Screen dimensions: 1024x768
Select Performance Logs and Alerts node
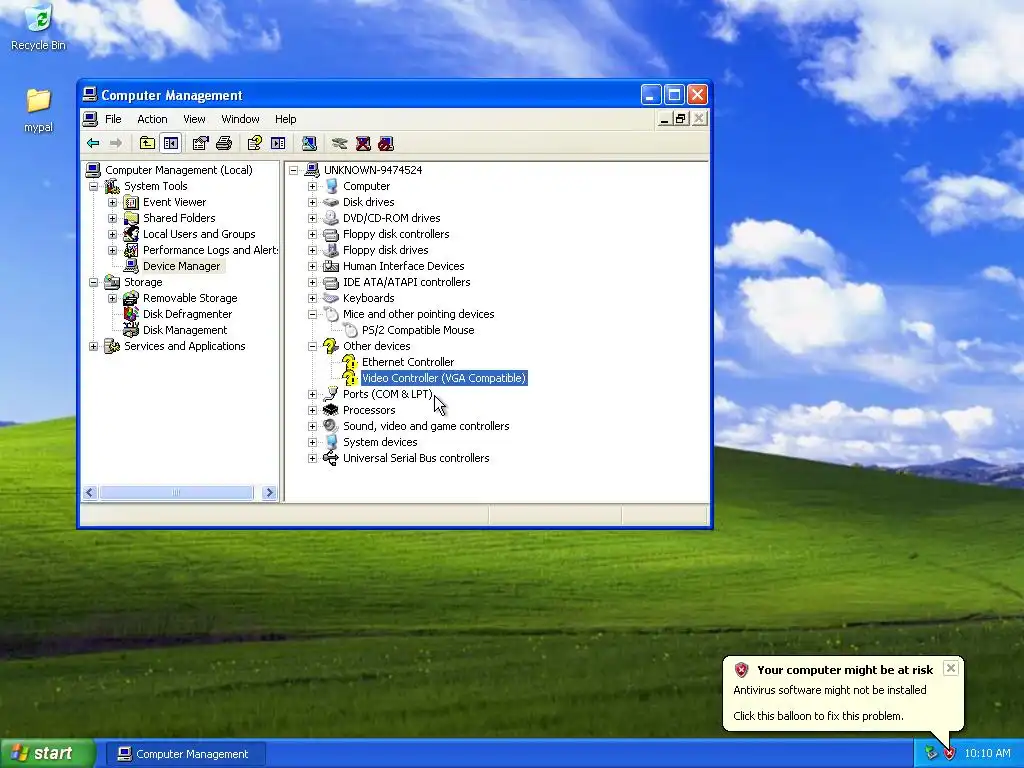coord(210,250)
